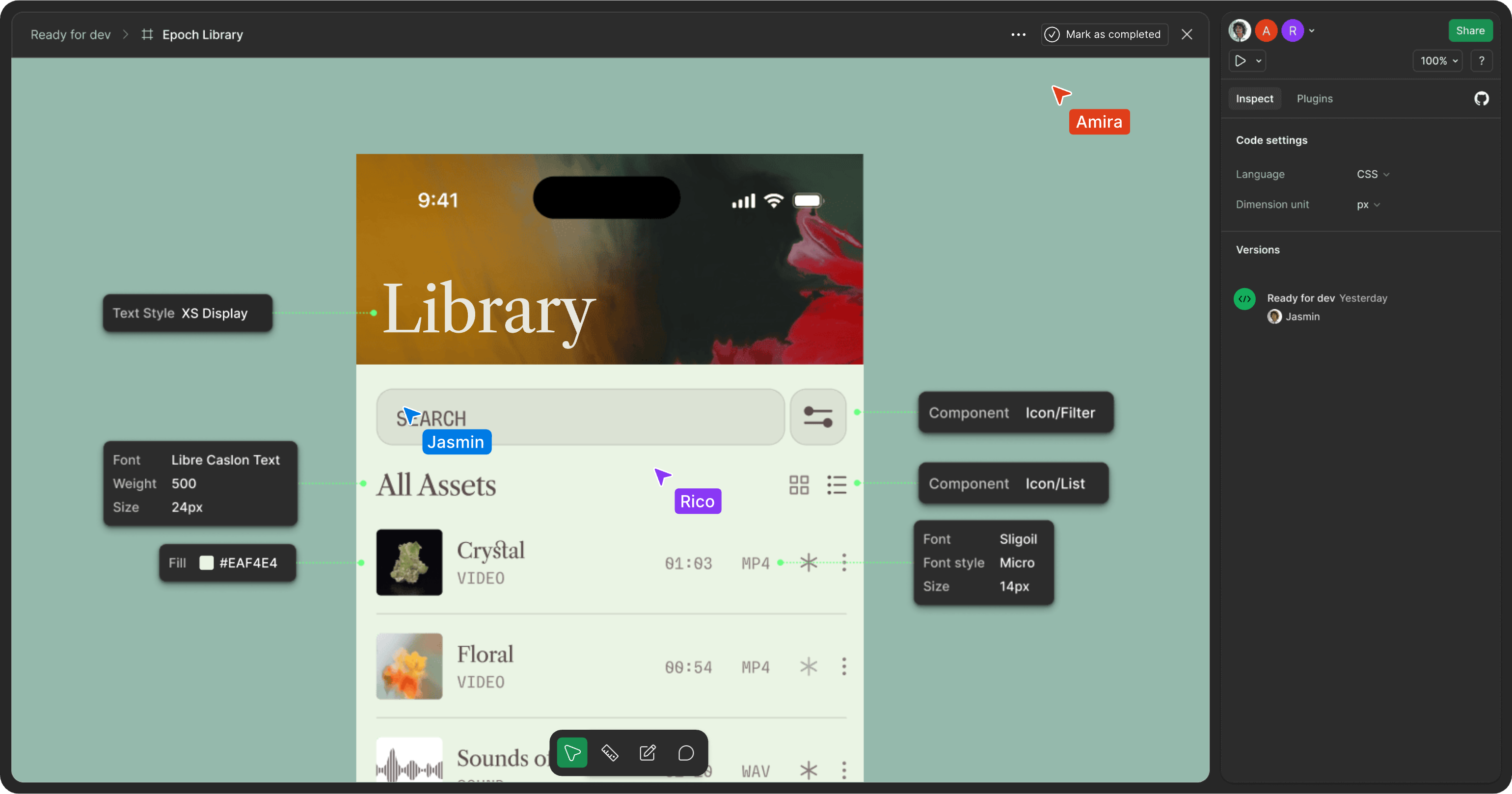Click the Crystal video thumbnail
This screenshot has height=794, width=1512.
point(409,562)
